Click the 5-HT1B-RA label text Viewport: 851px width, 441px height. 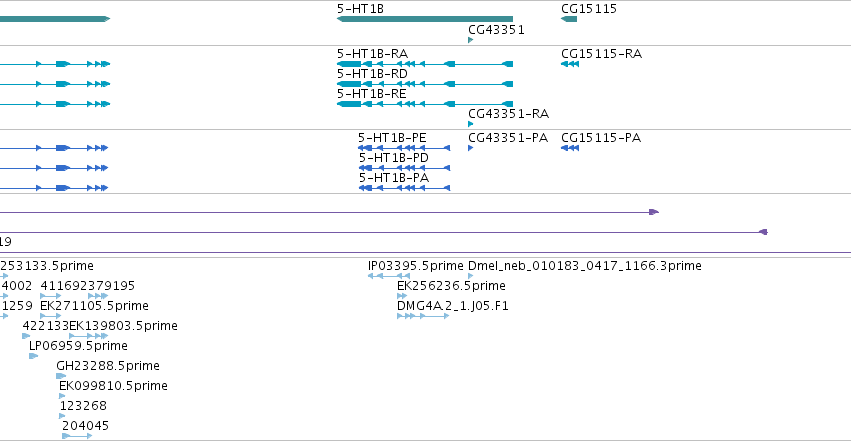click(372, 54)
